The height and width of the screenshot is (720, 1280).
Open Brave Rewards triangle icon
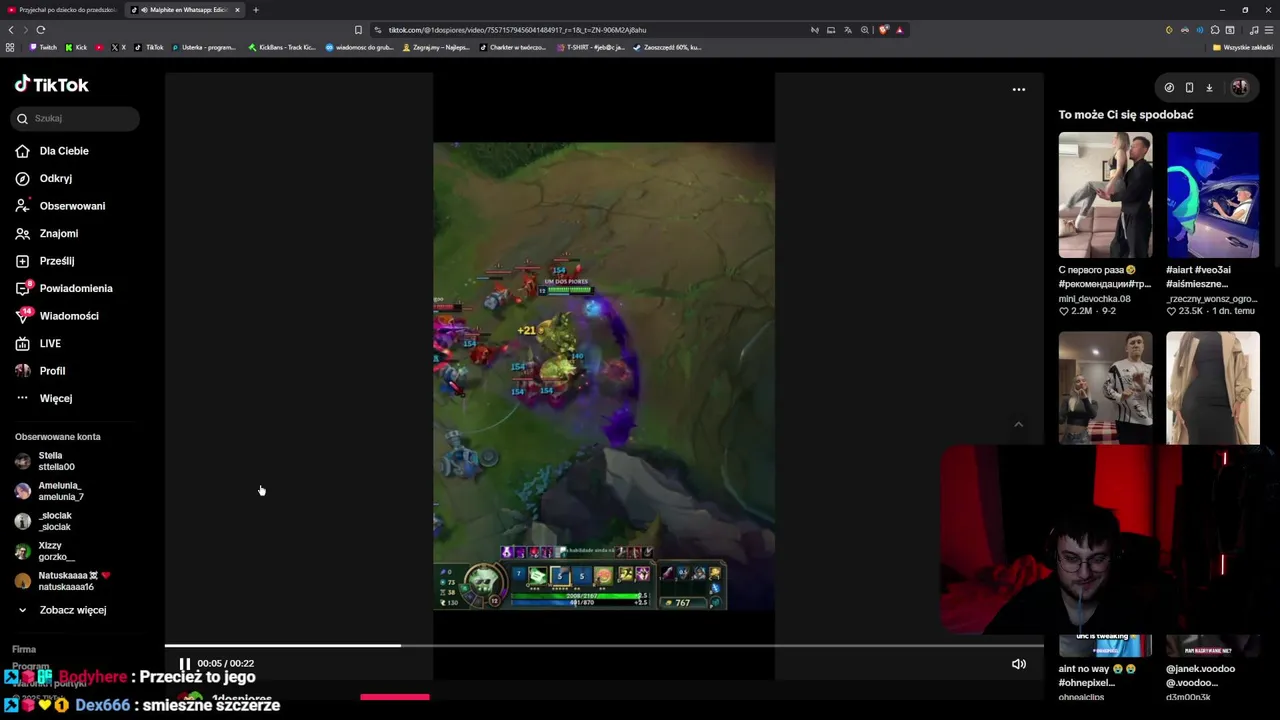tap(899, 30)
